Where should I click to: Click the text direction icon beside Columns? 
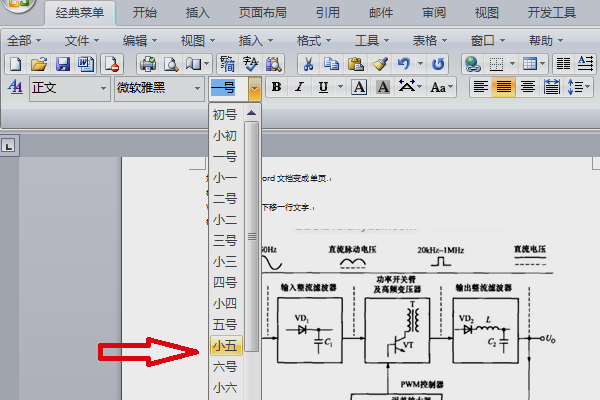[x=585, y=64]
